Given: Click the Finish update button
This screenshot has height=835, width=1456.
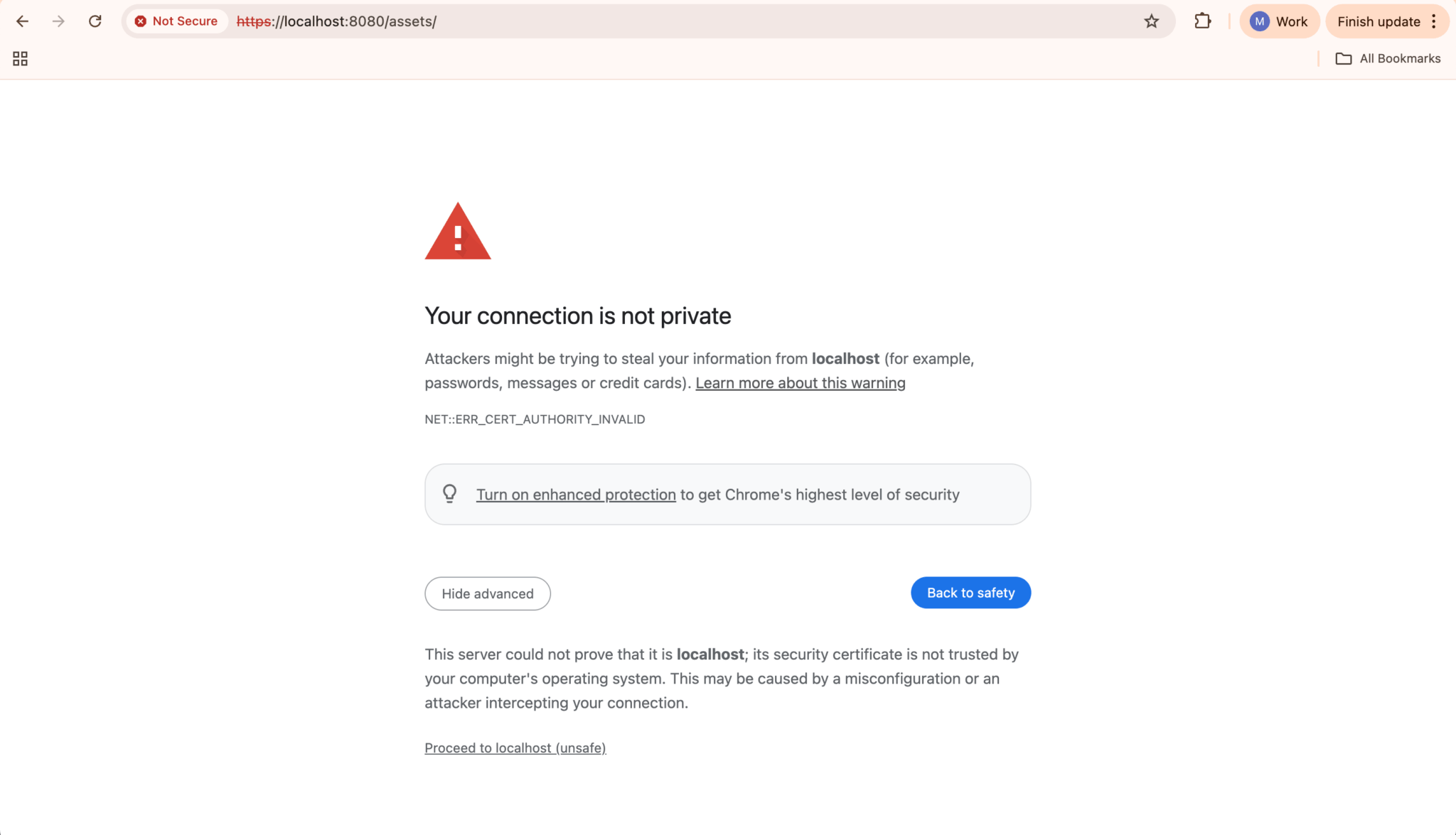Looking at the screenshot, I should (x=1378, y=21).
